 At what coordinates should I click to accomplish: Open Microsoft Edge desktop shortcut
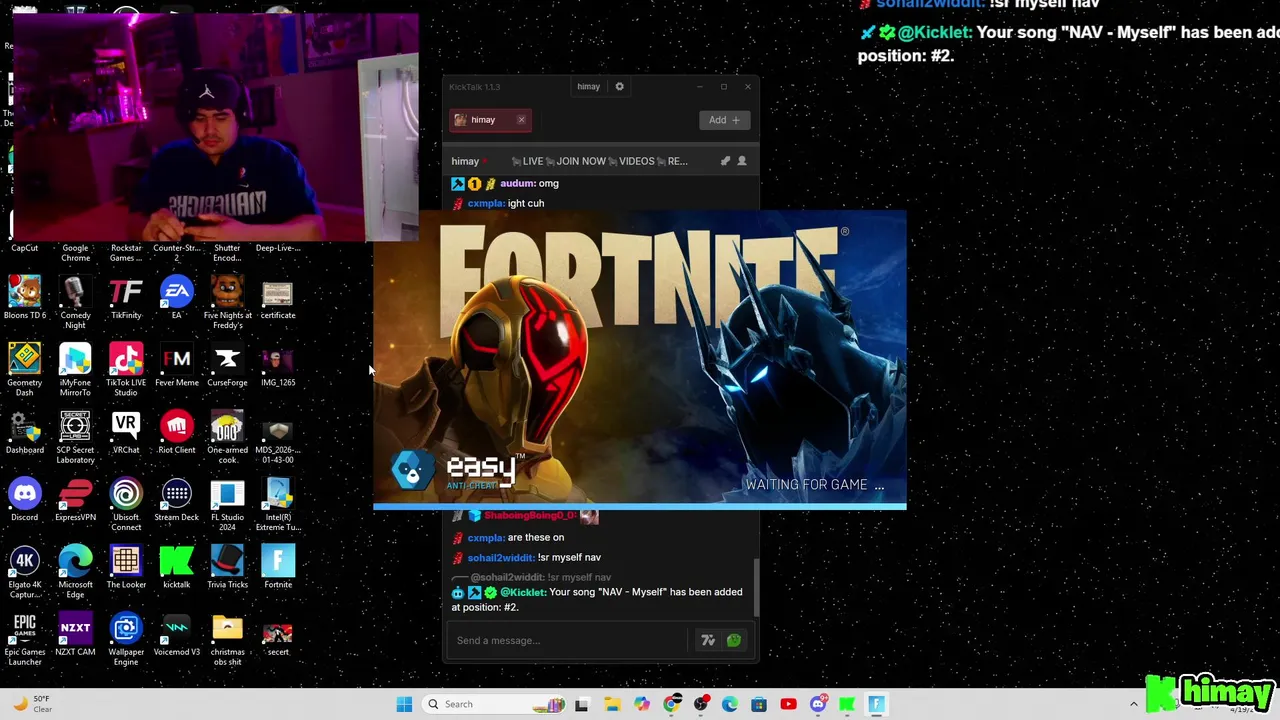[x=75, y=572]
